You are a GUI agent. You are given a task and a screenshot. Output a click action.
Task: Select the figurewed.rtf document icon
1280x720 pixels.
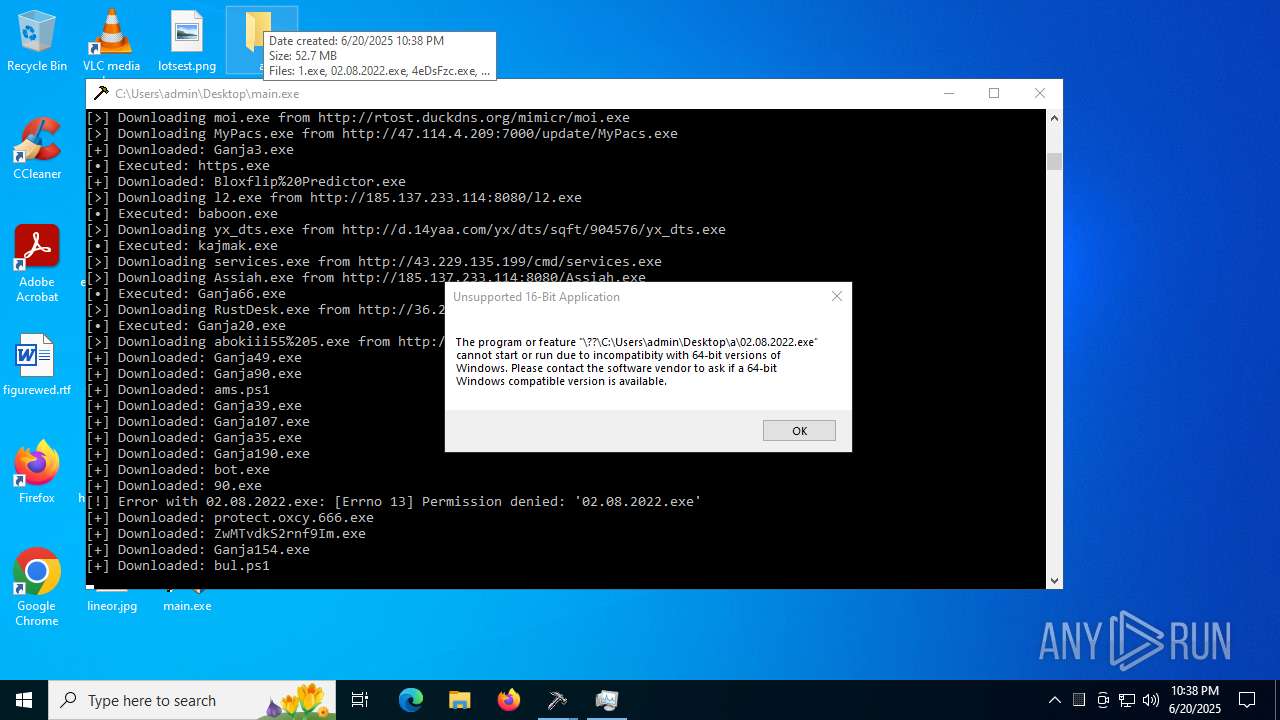coord(37,365)
